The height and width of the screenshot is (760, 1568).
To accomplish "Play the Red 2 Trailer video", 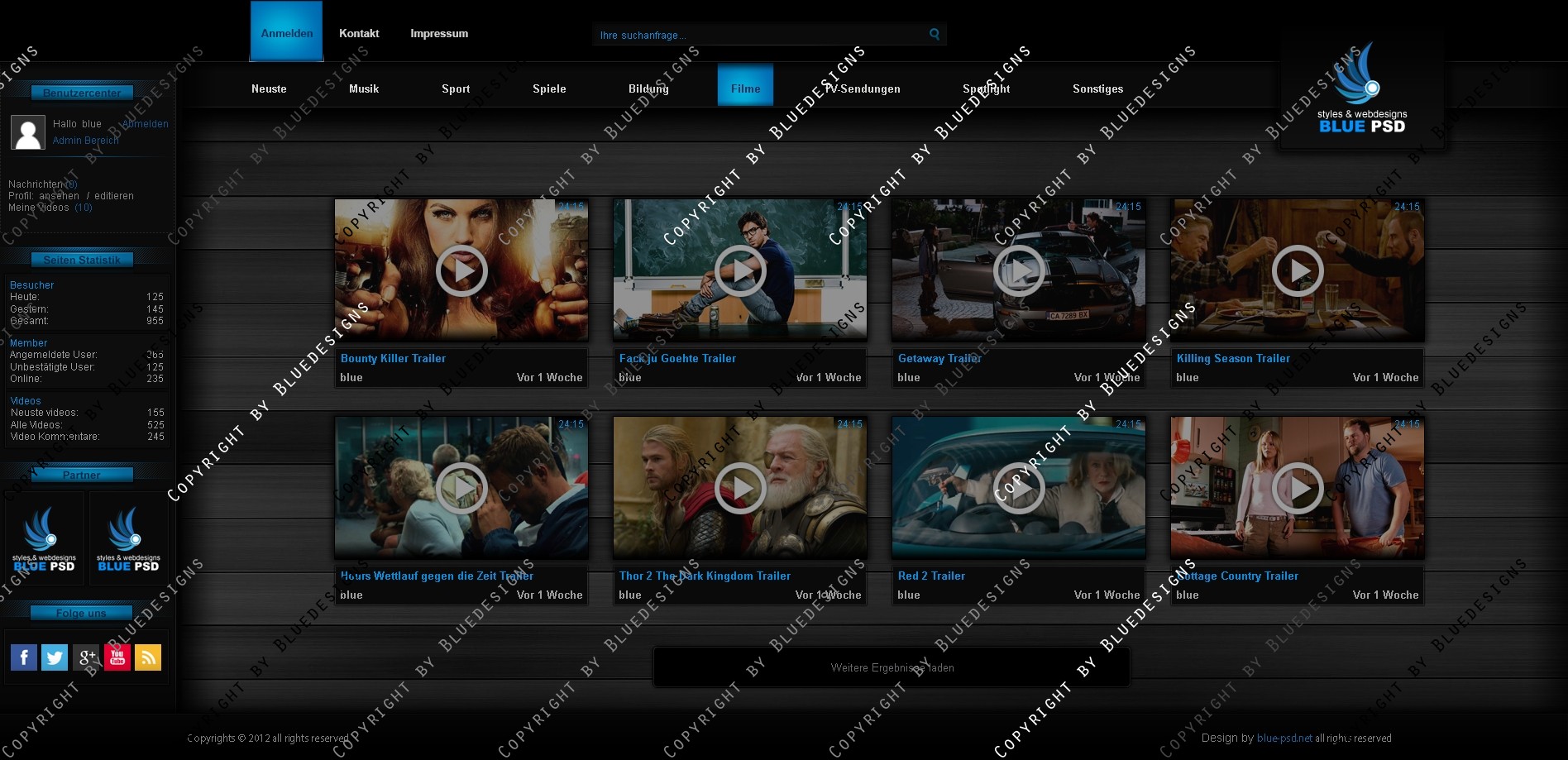I will tap(1019, 488).
